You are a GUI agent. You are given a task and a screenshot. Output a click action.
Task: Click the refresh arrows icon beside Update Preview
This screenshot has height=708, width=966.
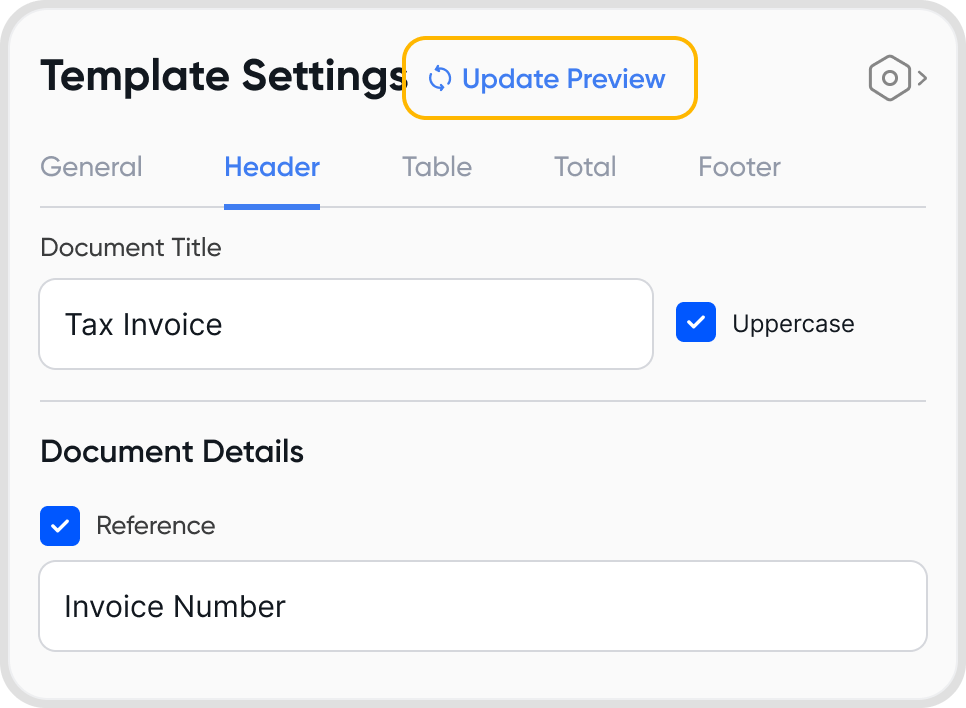pyautogui.click(x=440, y=79)
